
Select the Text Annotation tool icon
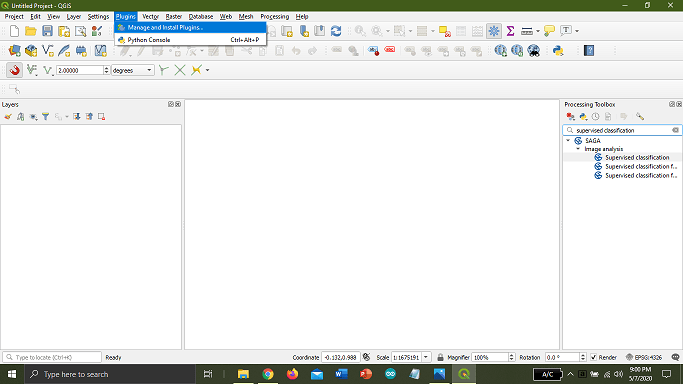tap(566, 31)
